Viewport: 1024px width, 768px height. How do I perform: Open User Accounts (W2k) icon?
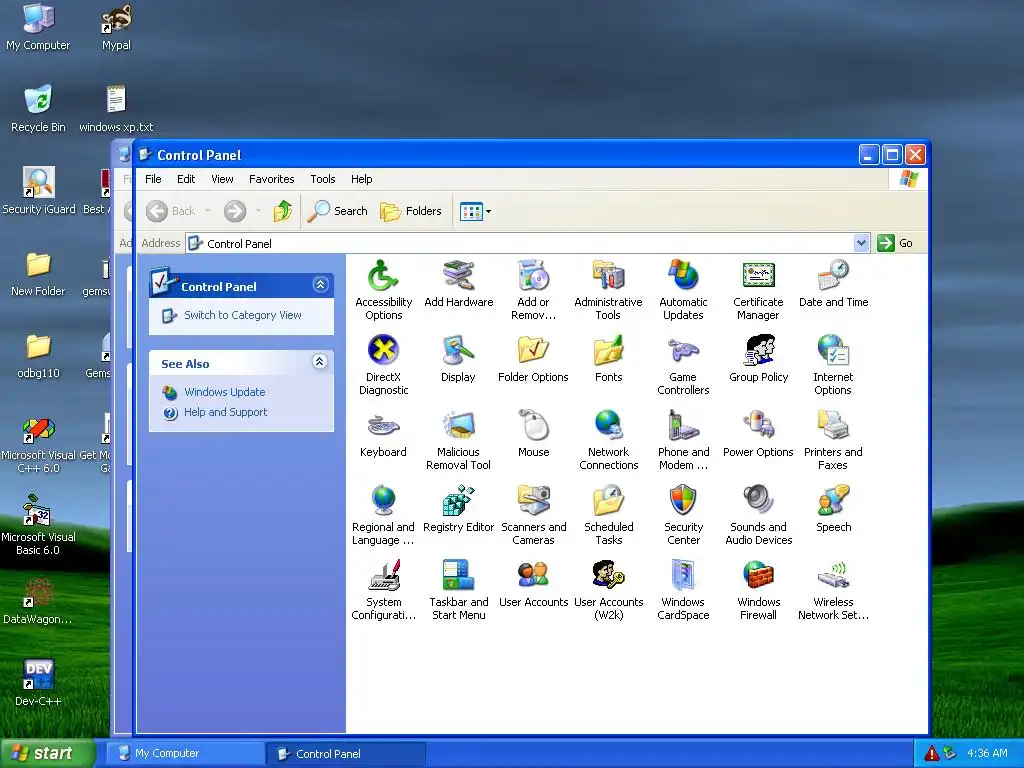608,576
